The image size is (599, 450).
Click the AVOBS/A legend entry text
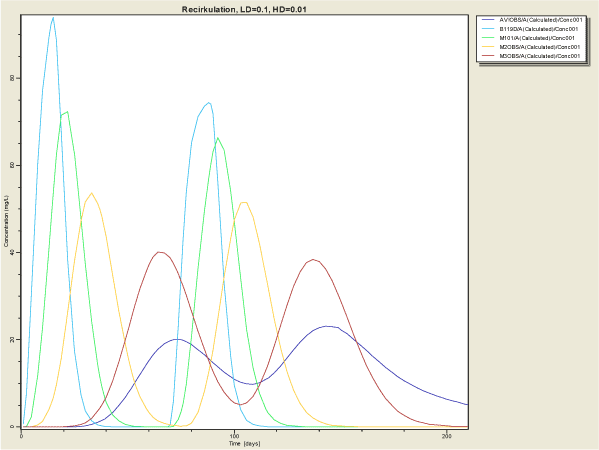(541, 20)
